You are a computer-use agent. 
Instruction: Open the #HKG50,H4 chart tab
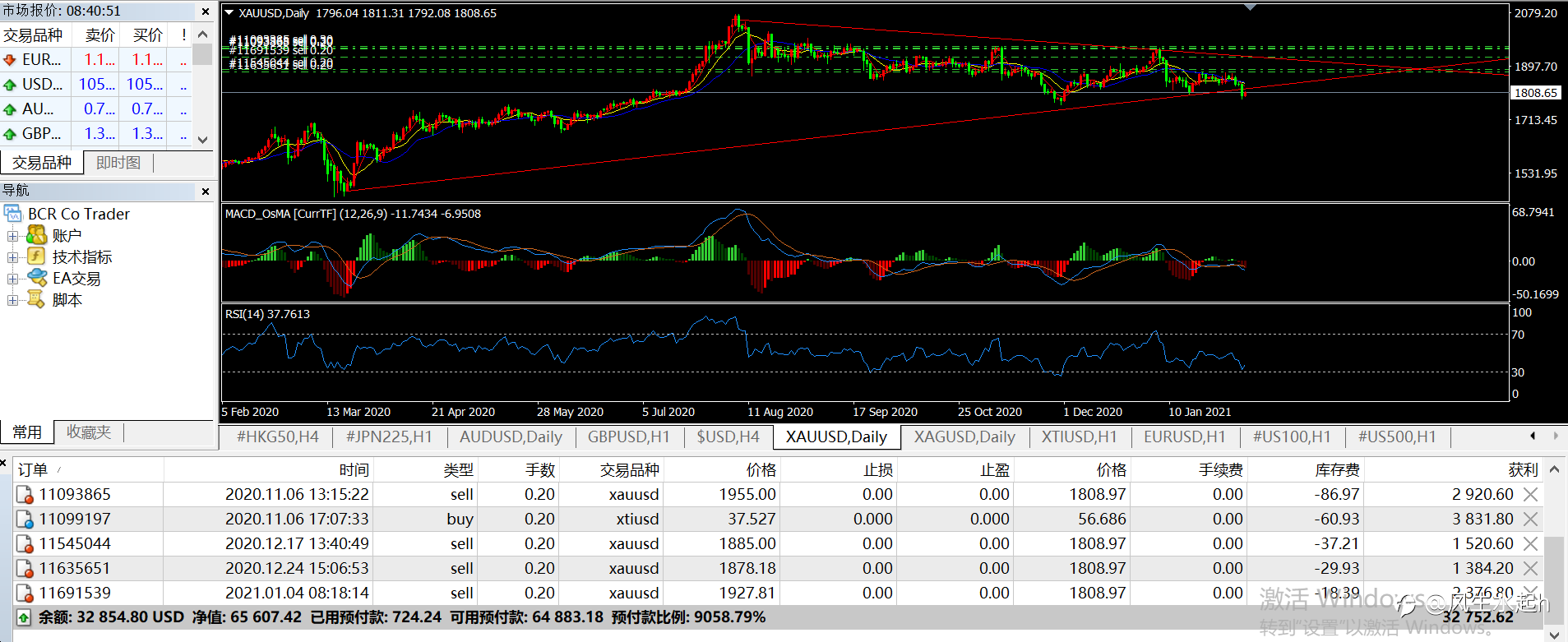click(x=277, y=436)
